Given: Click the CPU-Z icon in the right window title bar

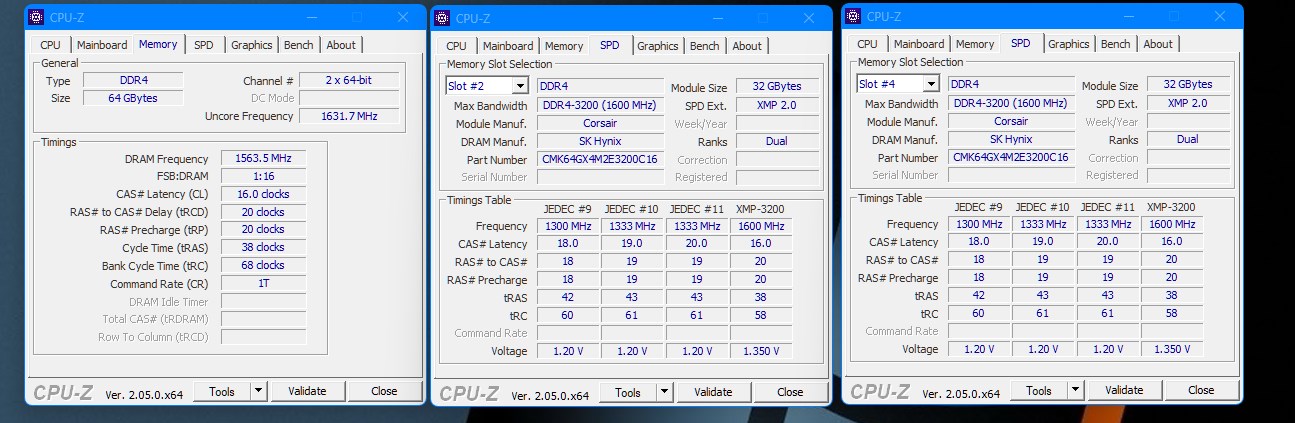Looking at the screenshot, I should point(853,16).
